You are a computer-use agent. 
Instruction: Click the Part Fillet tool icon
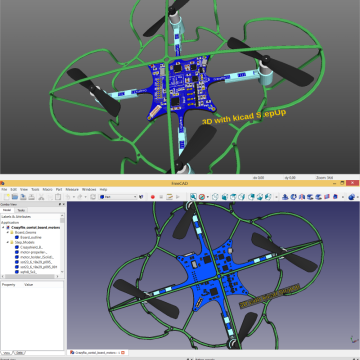tap(310, 197)
